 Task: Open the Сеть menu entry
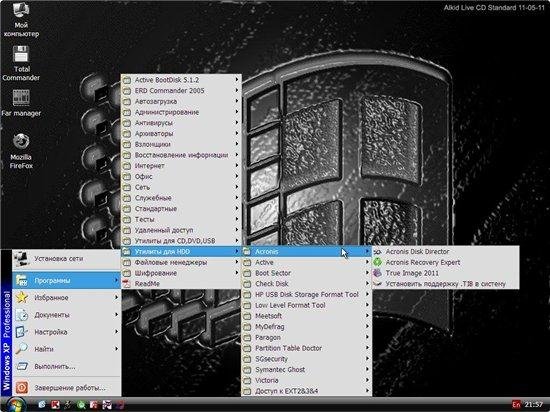(181, 187)
